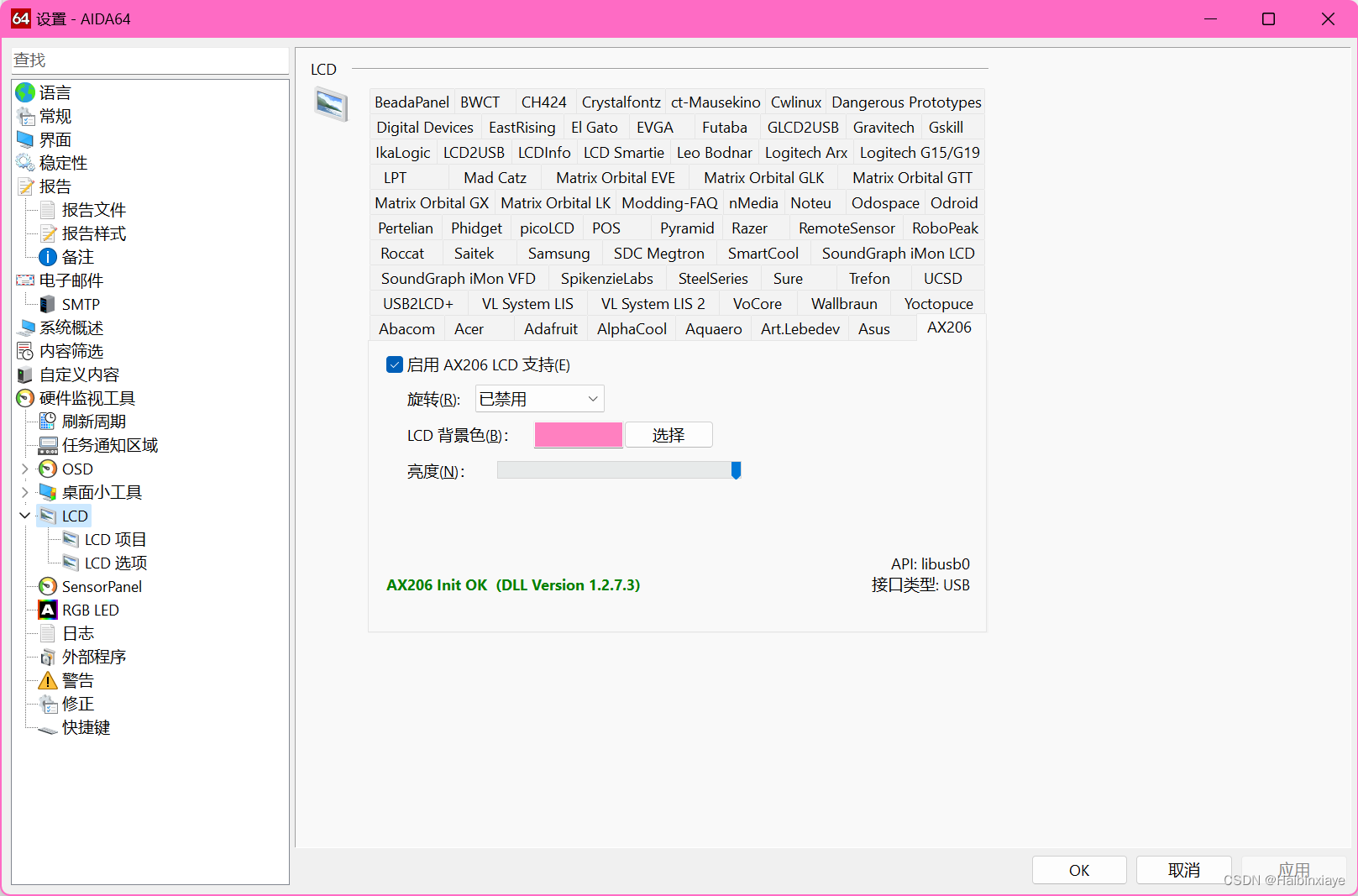Collapse the LCD tree node
This screenshot has height=896, width=1358.
24,515
